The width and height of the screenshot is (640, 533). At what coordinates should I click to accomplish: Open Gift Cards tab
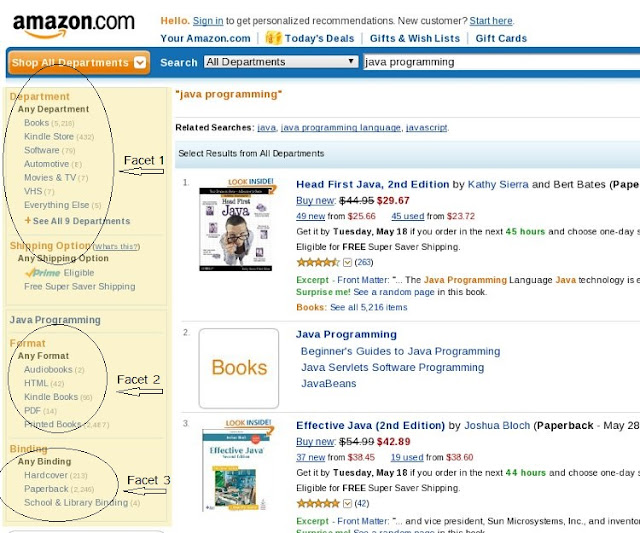501,38
